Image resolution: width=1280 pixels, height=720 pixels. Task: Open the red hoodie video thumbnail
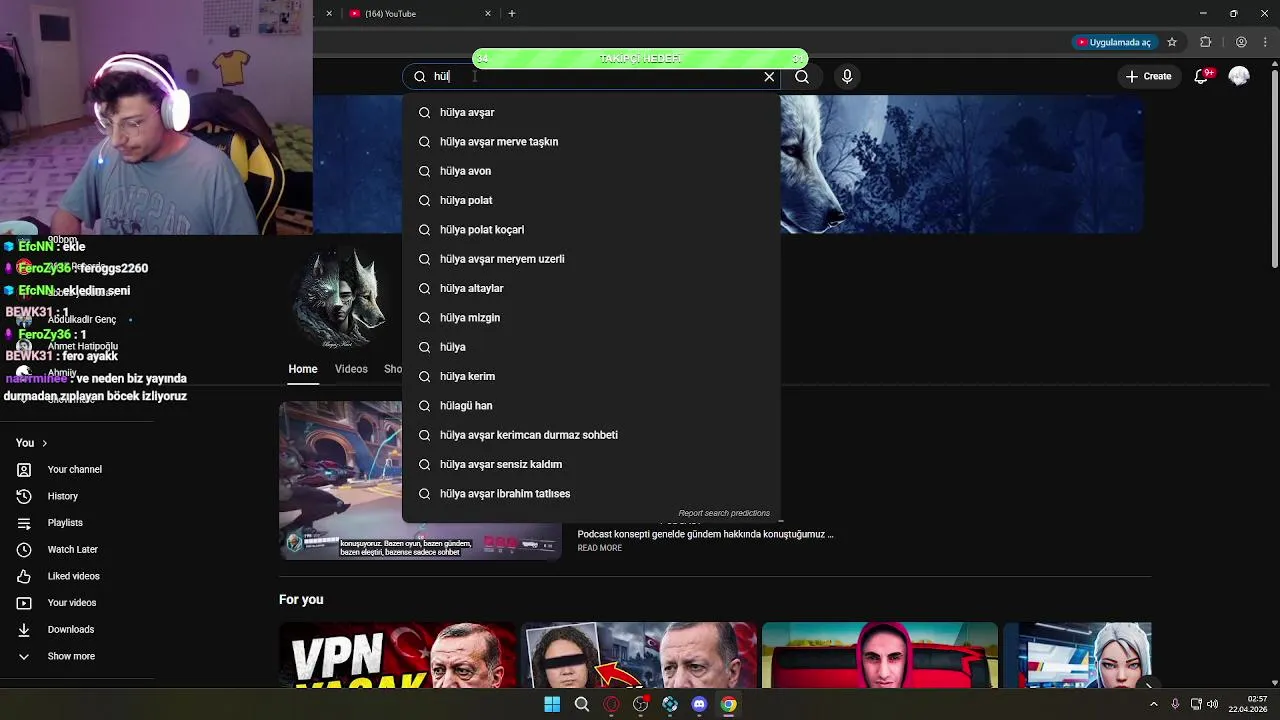(880, 655)
